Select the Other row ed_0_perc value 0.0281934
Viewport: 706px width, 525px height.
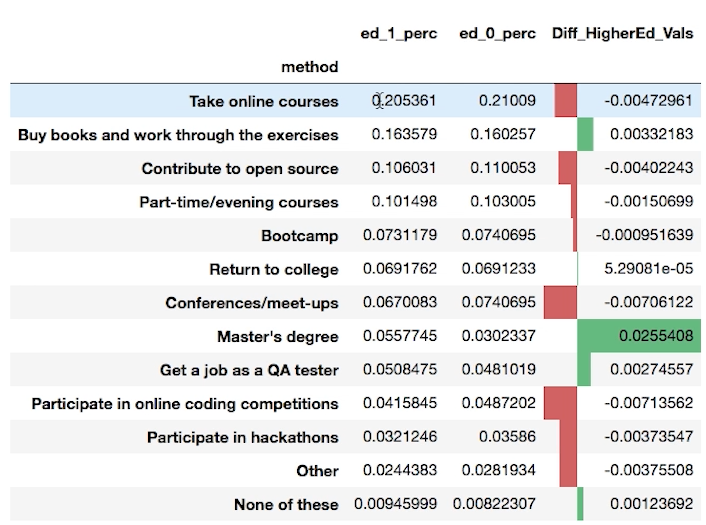(x=497, y=471)
